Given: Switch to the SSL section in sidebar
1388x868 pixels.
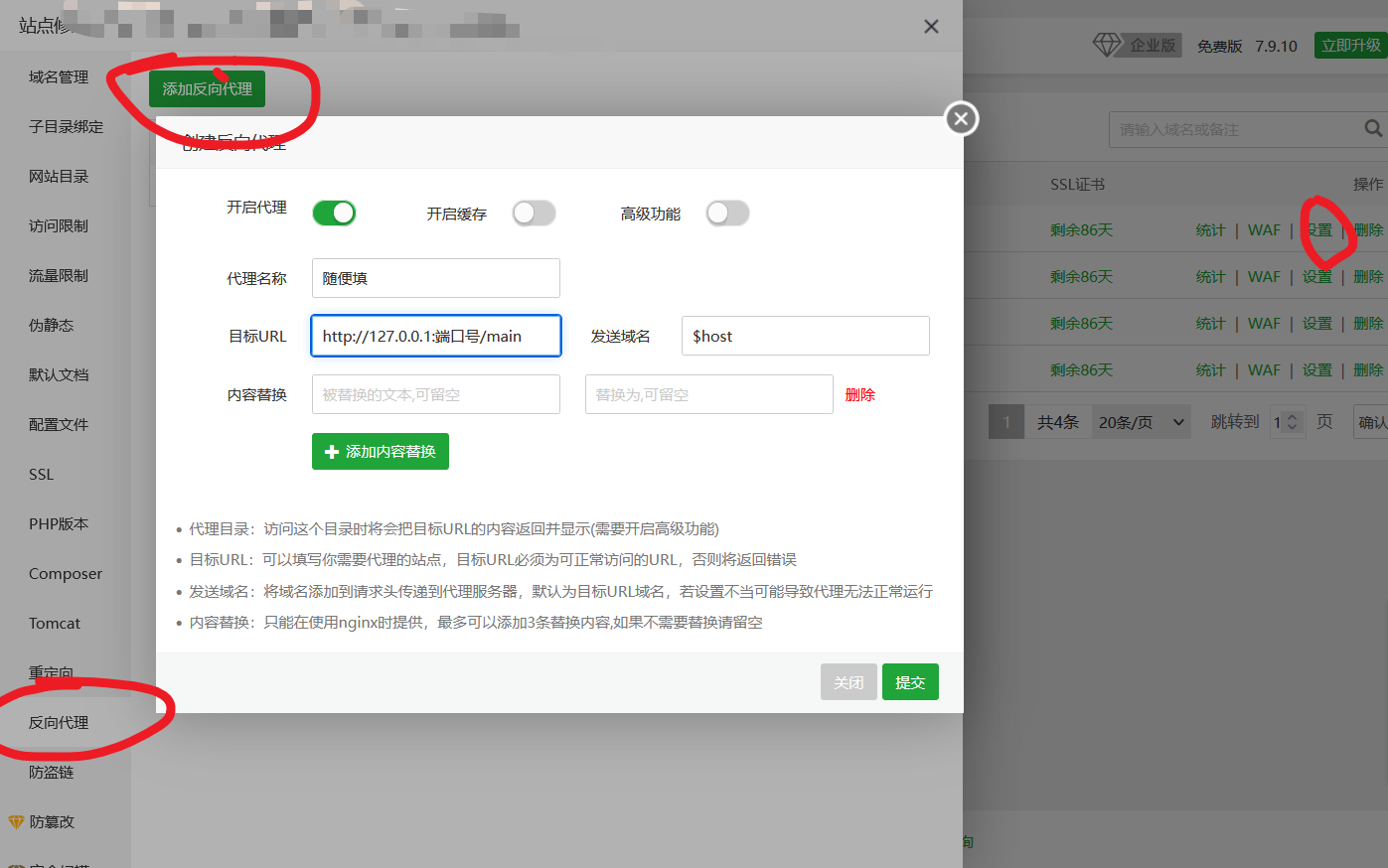Looking at the screenshot, I should pyautogui.click(x=41, y=474).
